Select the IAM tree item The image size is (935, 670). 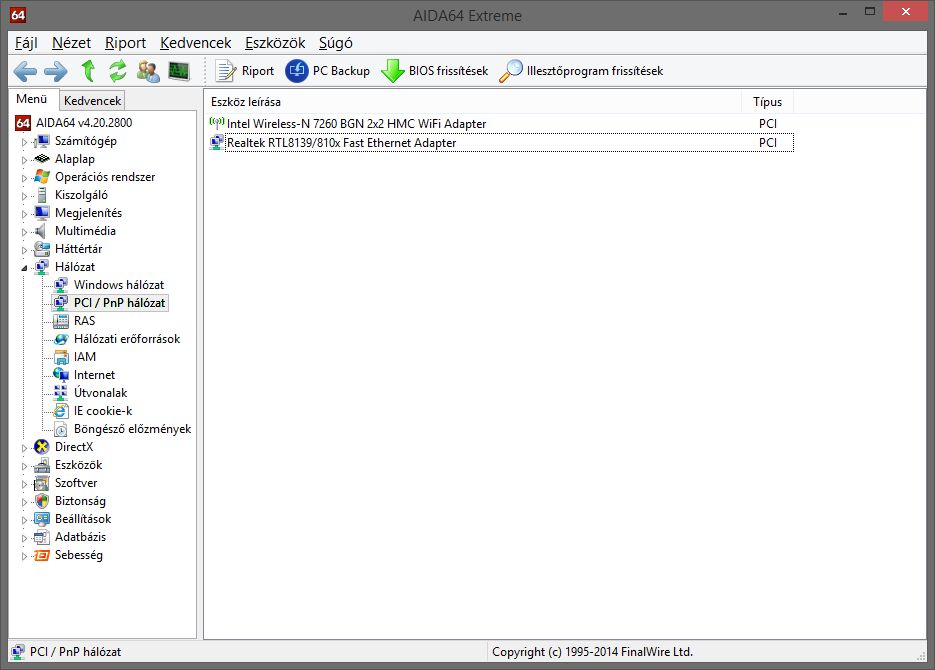click(85, 357)
